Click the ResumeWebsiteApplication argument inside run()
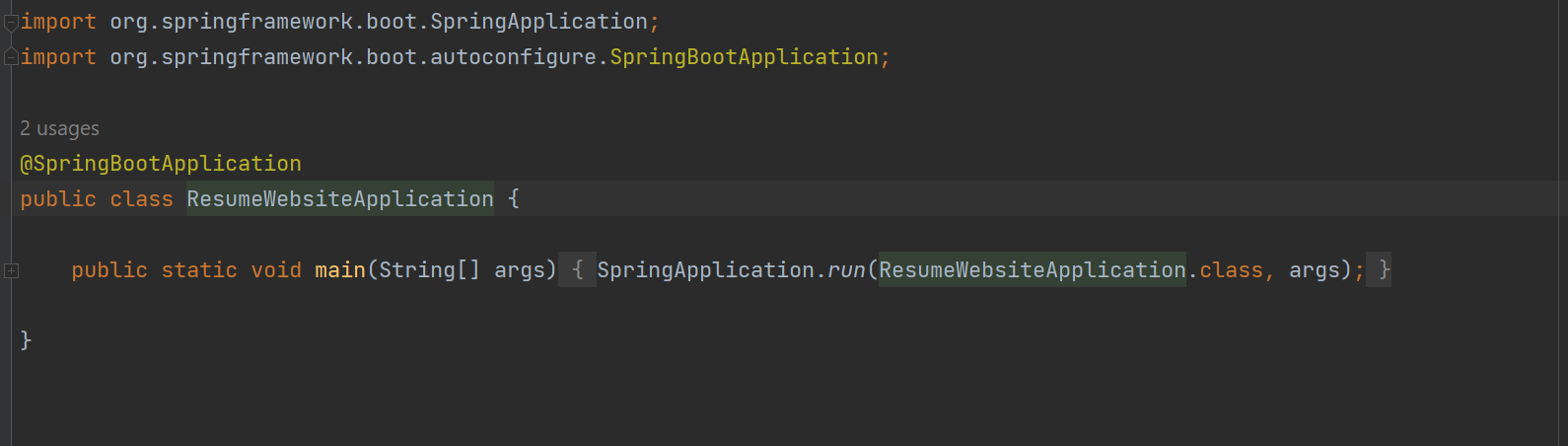 coord(1033,270)
